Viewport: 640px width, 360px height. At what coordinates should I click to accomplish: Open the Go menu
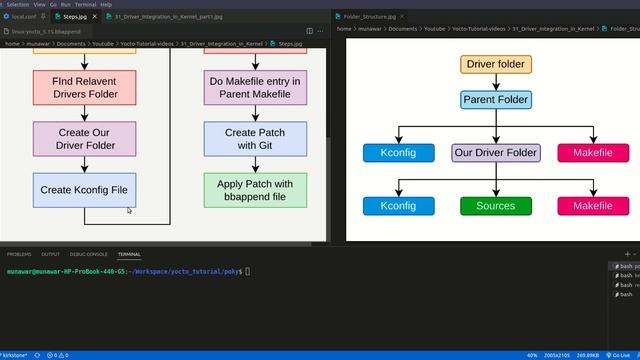tap(53, 4)
